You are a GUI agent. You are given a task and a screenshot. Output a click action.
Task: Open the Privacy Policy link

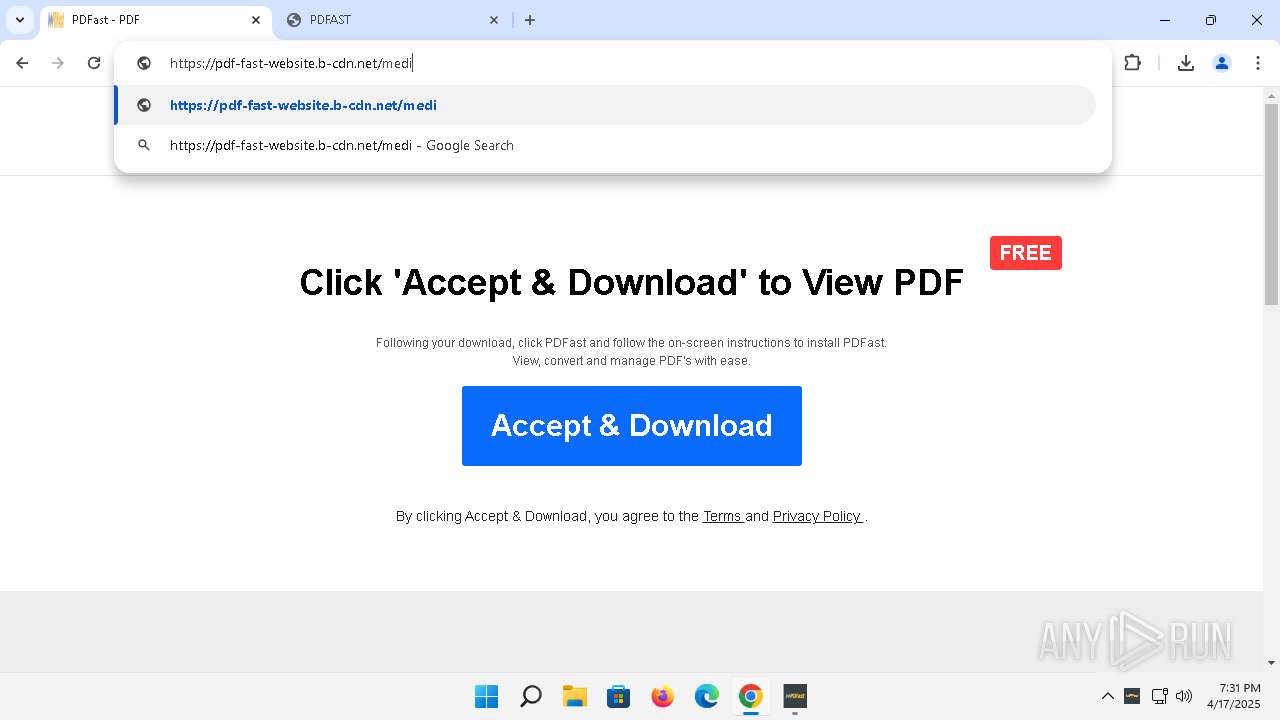pyautogui.click(x=817, y=516)
